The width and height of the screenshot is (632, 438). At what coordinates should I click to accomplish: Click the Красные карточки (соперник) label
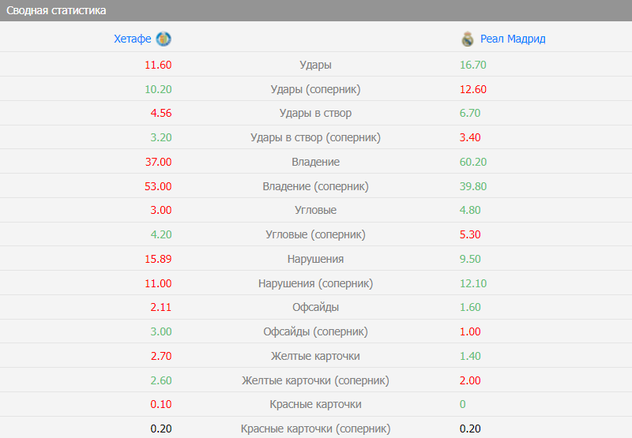tap(316, 429)
